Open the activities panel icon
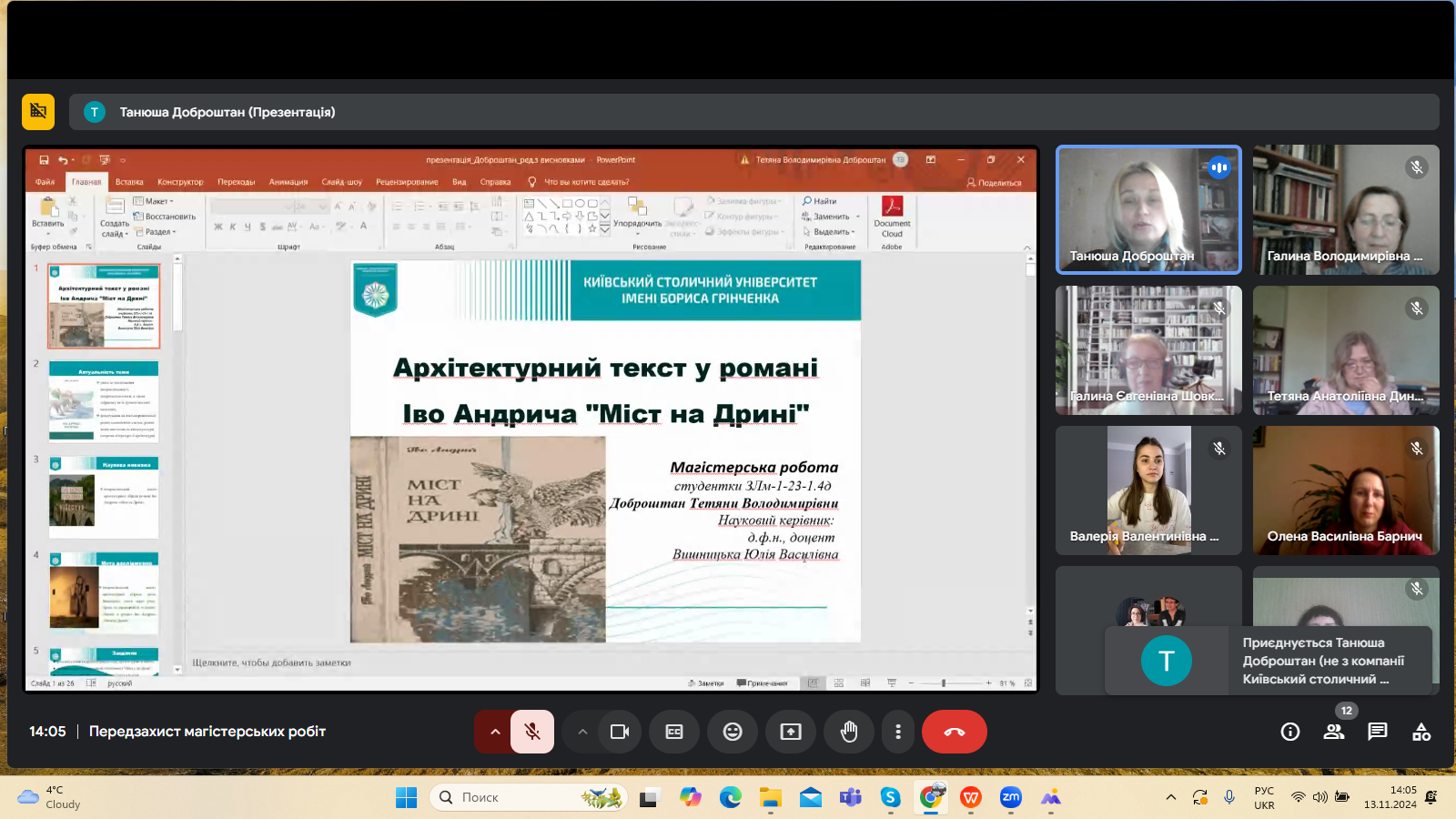This screenshot has height=819, width=1456. 1421,732
